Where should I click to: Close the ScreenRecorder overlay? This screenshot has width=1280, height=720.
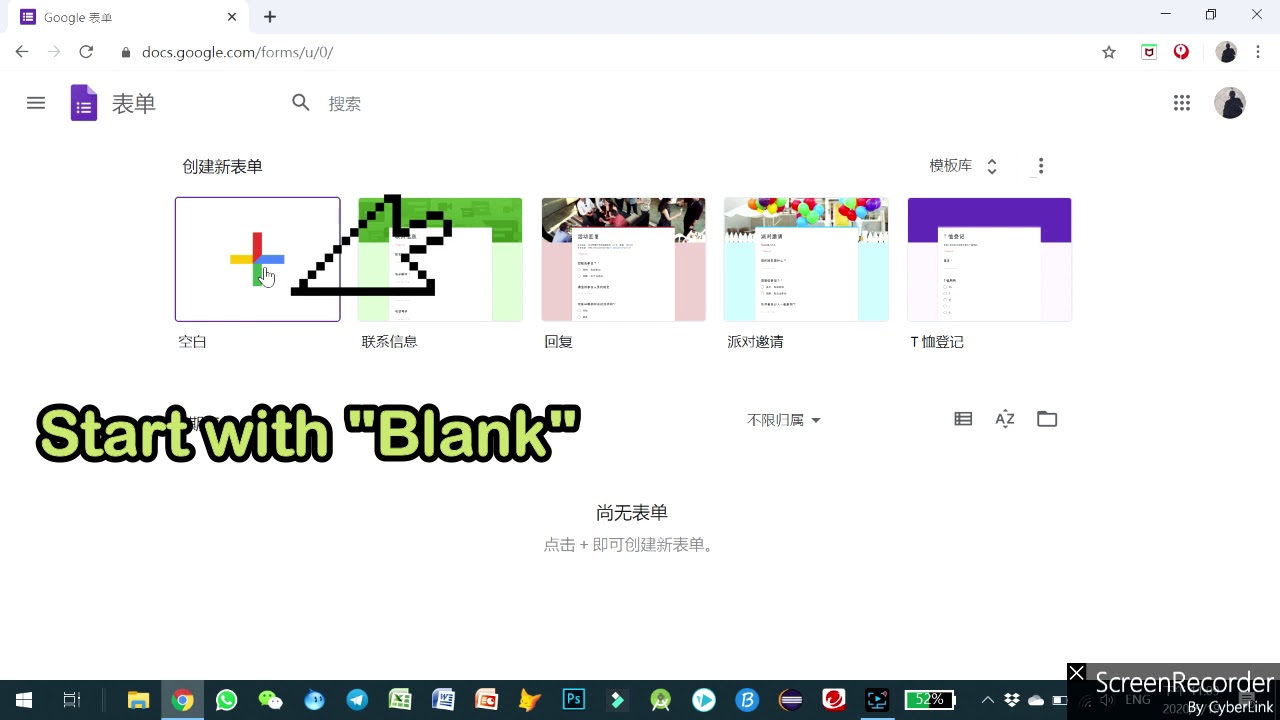click(x=1076, y=673)
